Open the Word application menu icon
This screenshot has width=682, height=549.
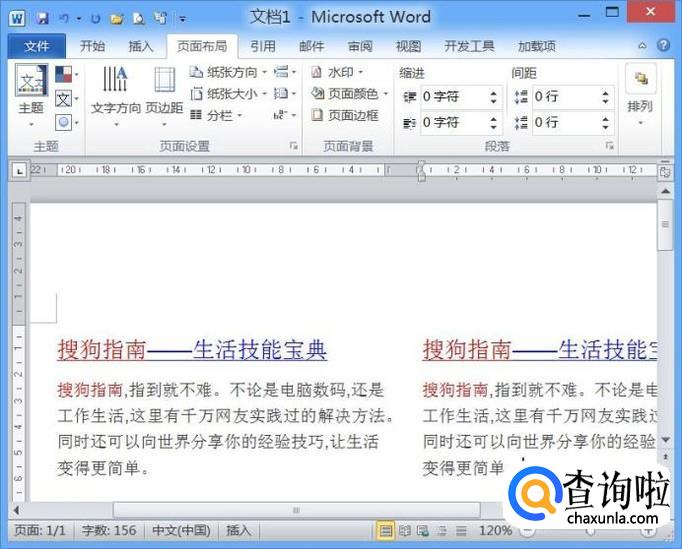tap(17, 18)
